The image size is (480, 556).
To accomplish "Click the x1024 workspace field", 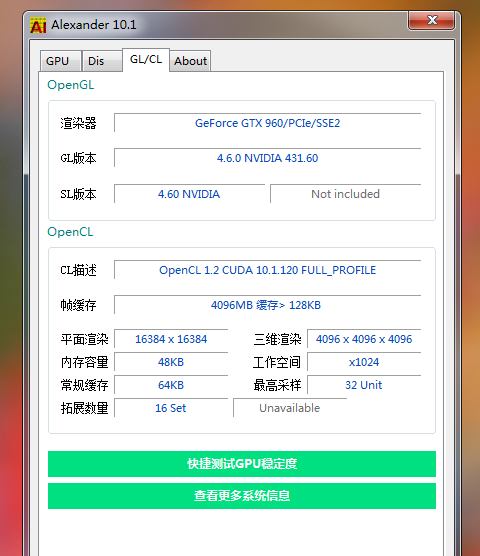I will pyautogui.click(x=364, y=362).
